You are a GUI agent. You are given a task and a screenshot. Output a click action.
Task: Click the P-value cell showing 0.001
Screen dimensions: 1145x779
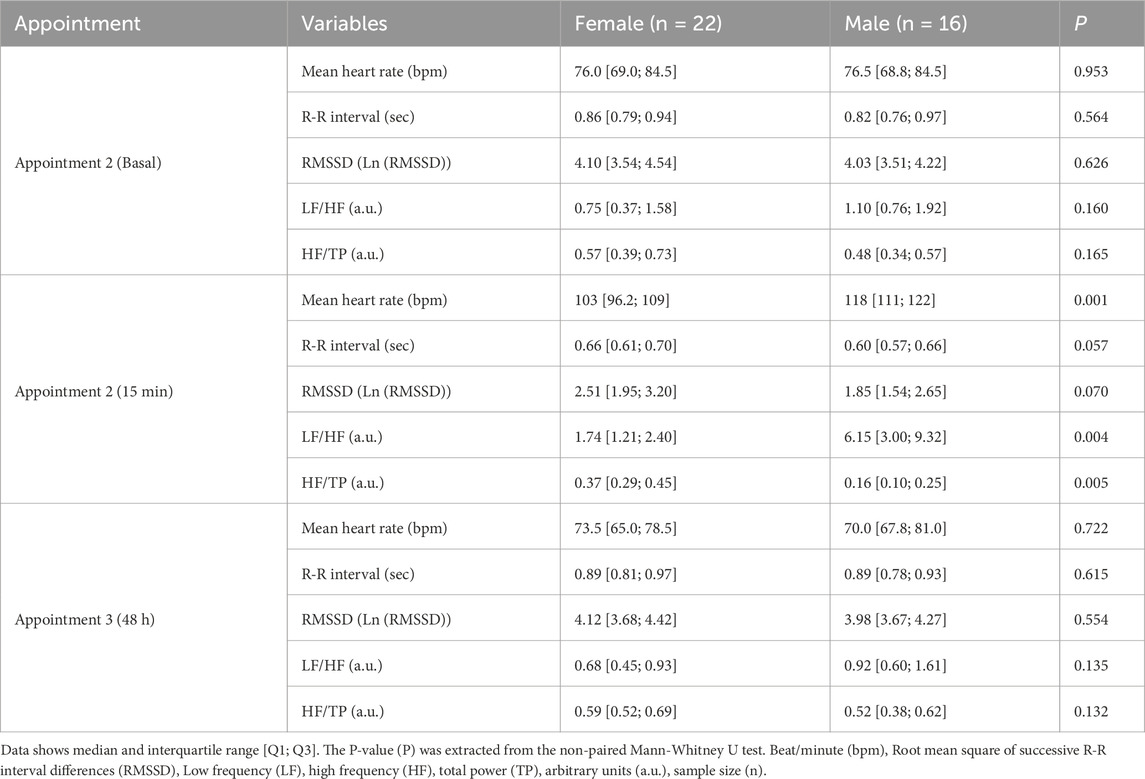pos(1092,299)
